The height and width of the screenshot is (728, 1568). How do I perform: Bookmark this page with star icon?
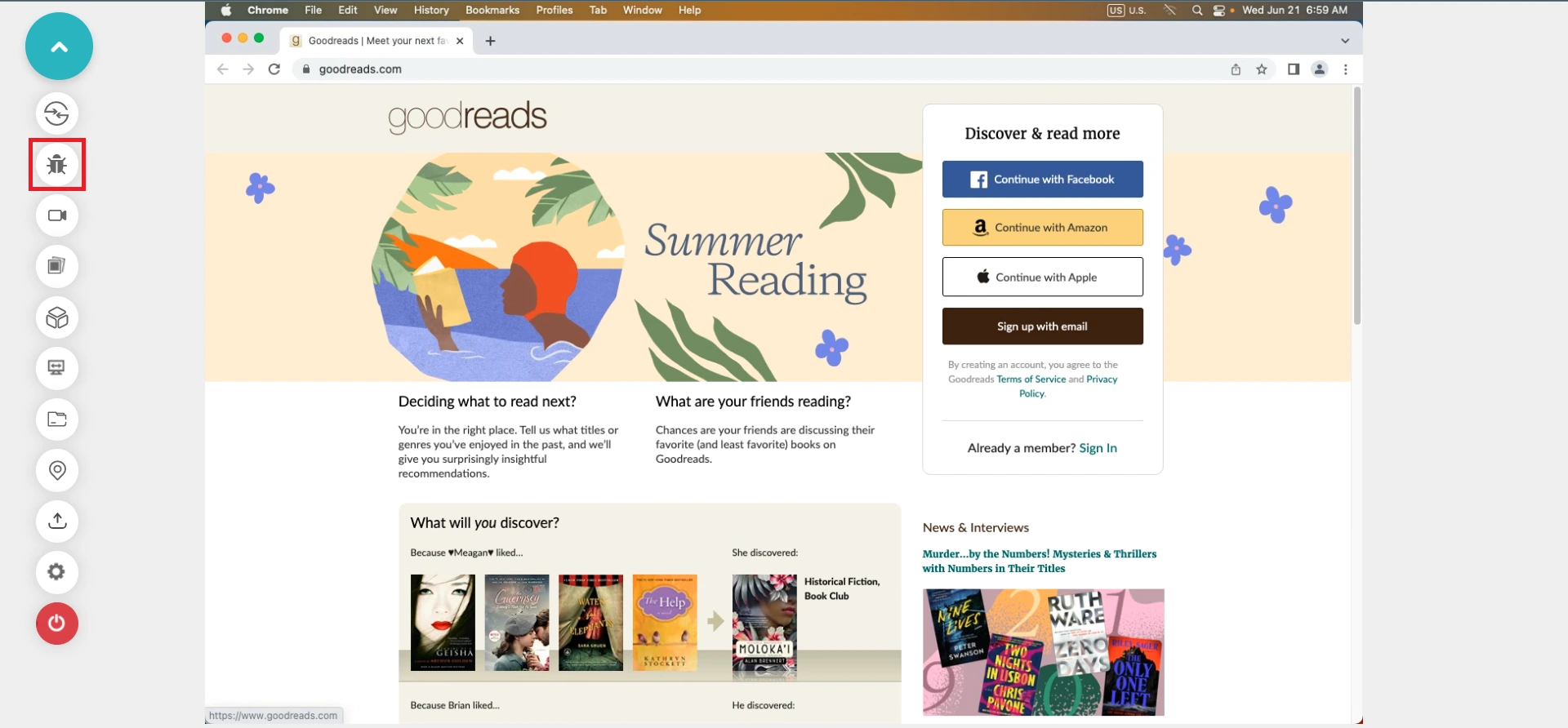(x=1262, y=69)
